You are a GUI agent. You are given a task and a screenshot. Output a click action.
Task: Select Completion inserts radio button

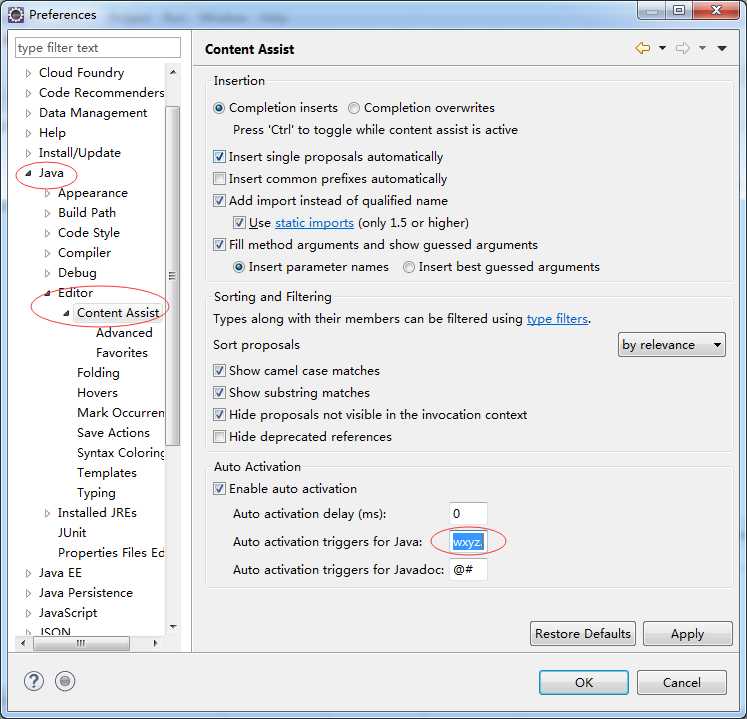[x=219, y=108]
